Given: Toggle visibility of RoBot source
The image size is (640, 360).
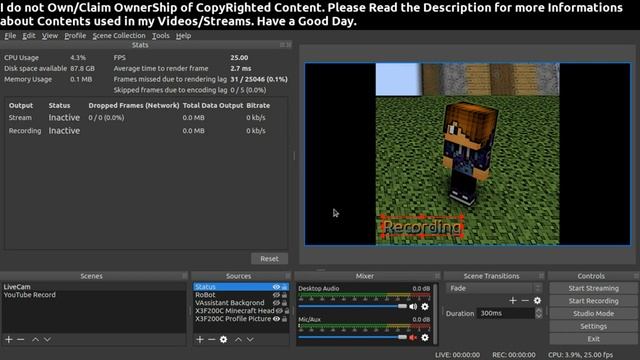Looking at the screenshot, I should click(x=276, y=295).
